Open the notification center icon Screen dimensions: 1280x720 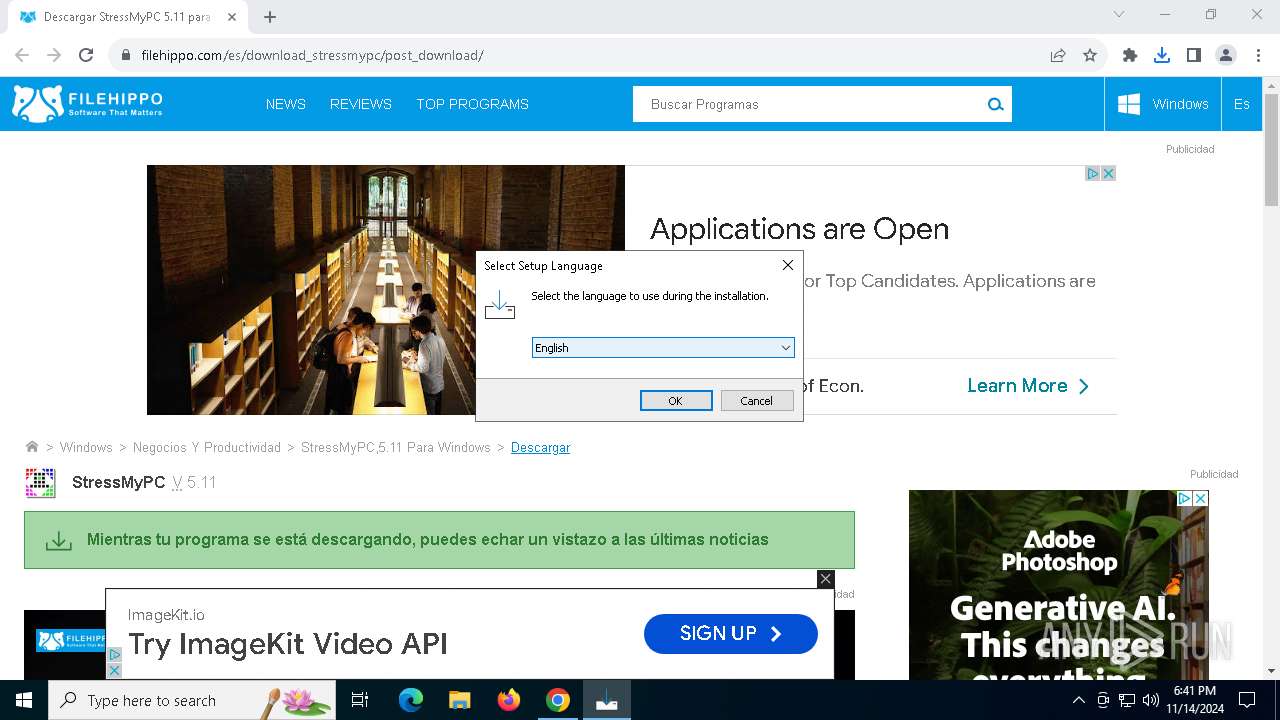[x=1247, y=700]
